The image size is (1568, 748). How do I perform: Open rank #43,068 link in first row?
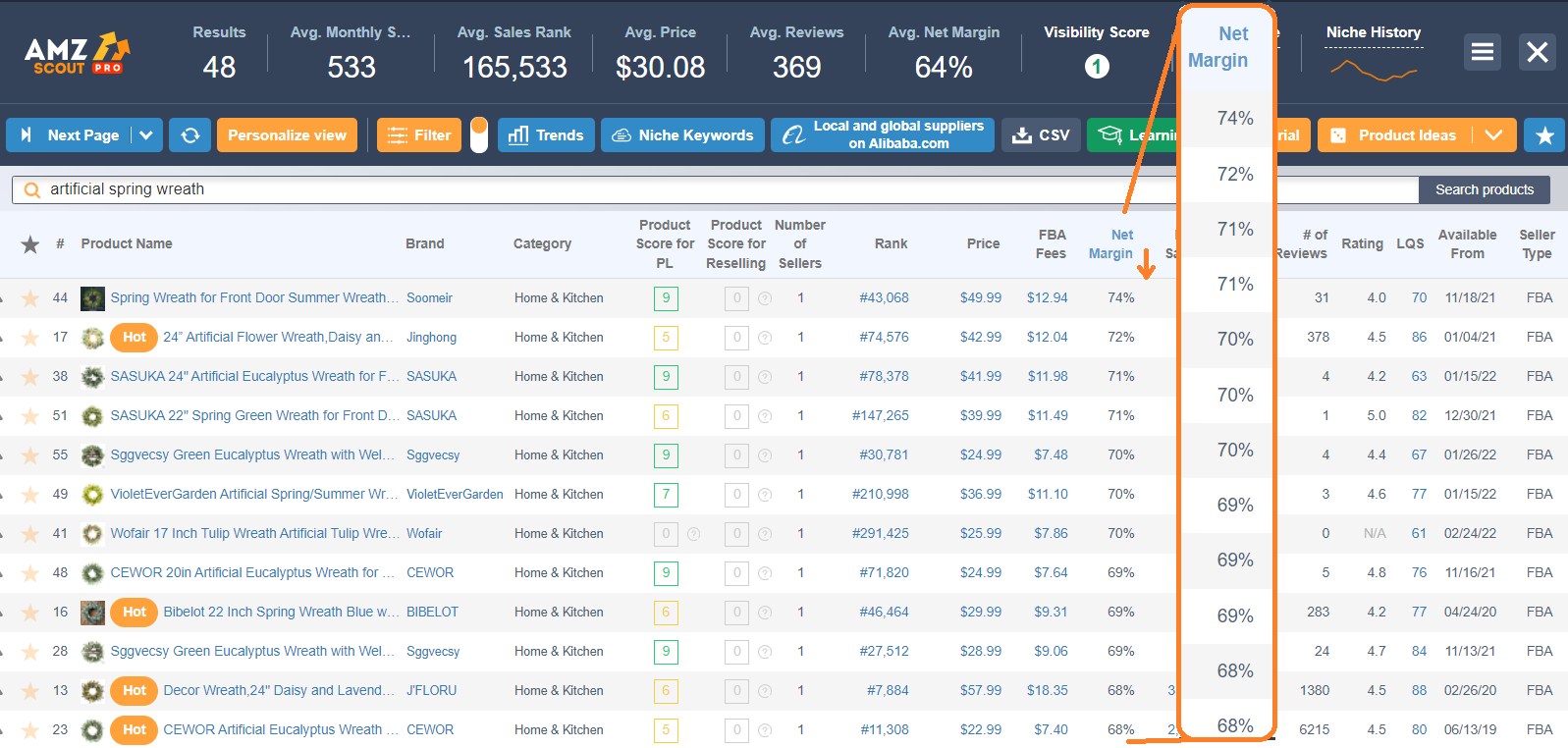pyautogui.click(x=884, y=297)
